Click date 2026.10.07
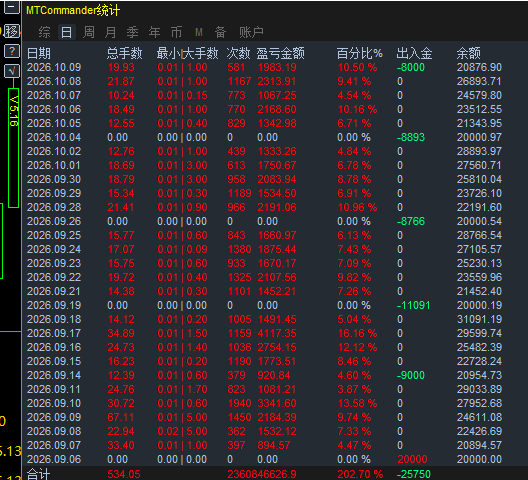 click(54, 95)
